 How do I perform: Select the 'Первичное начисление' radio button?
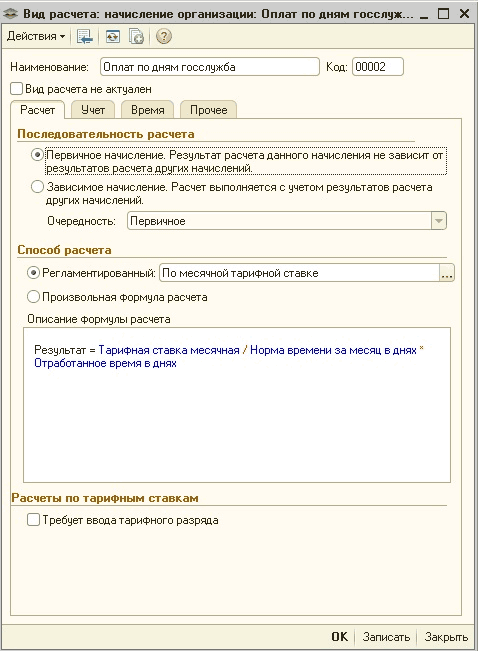click(x=37, y=155)
